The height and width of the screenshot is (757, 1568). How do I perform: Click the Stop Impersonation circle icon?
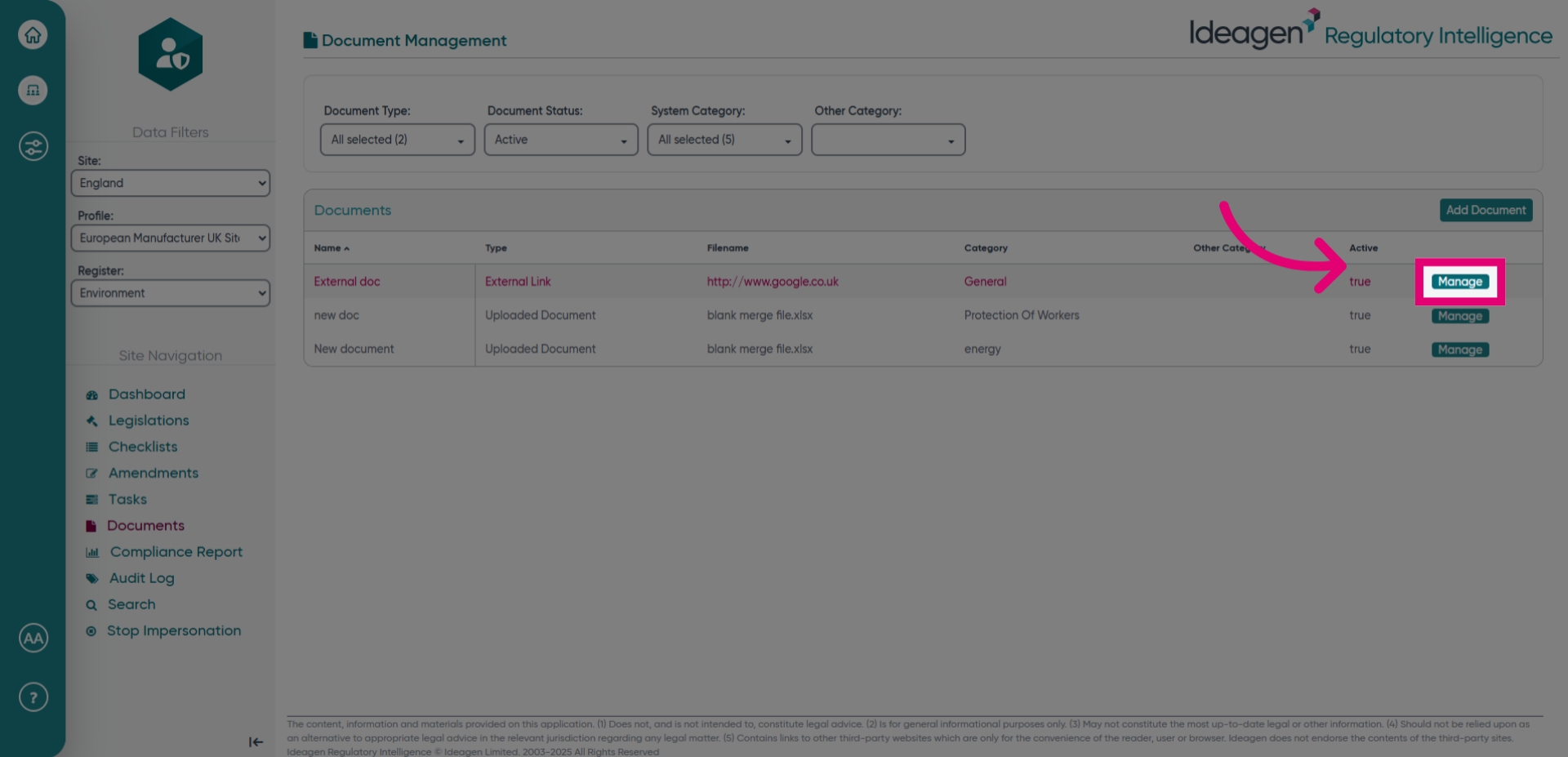tap(91, 631)
